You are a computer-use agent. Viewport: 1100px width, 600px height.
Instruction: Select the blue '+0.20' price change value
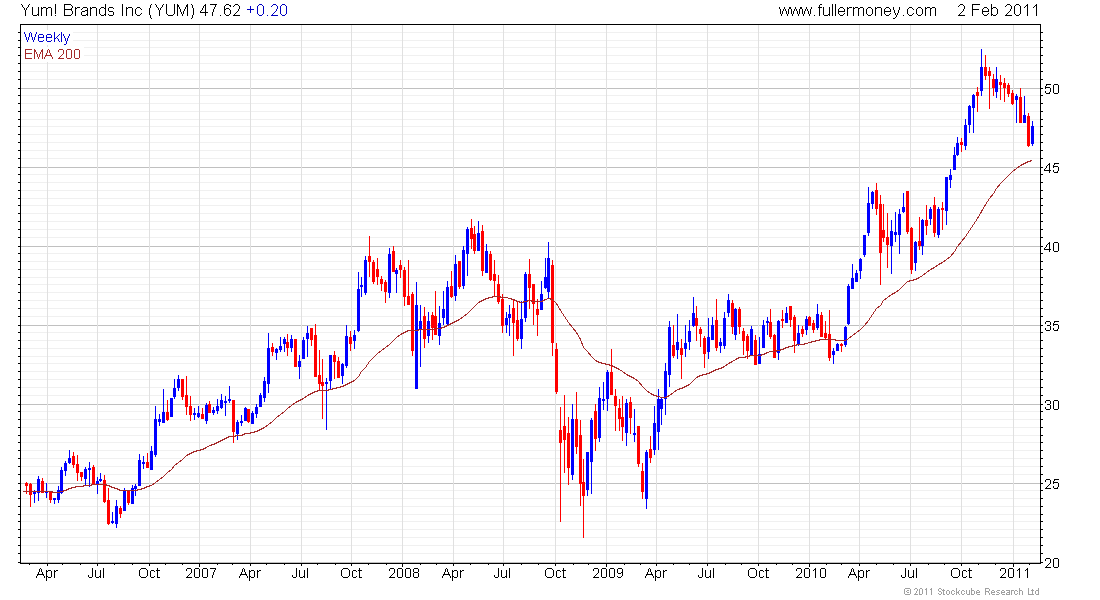click(267, 11)
